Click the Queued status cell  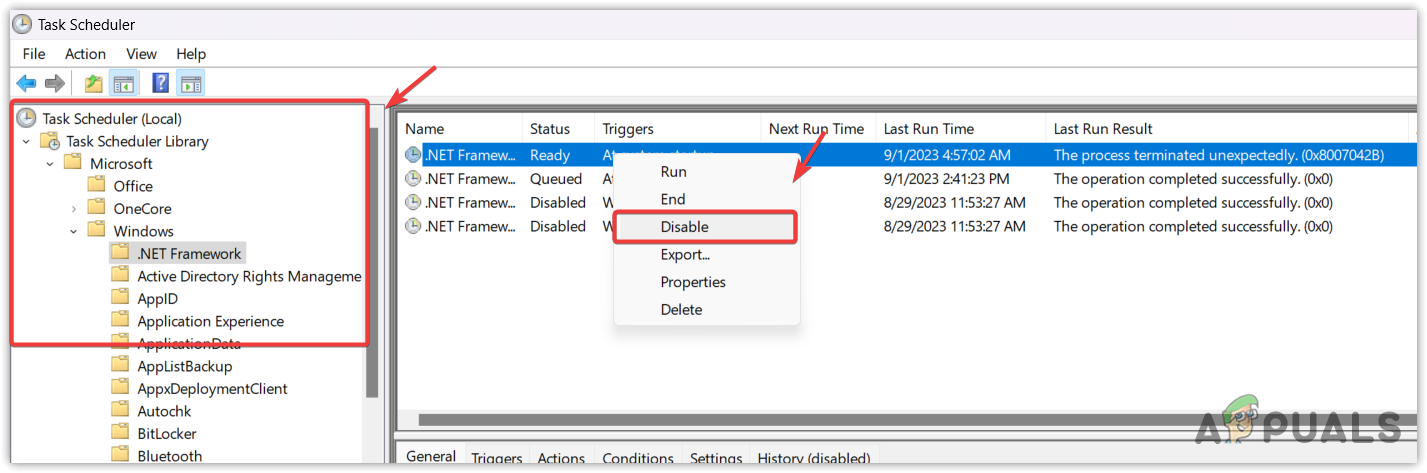coord(556,179)
